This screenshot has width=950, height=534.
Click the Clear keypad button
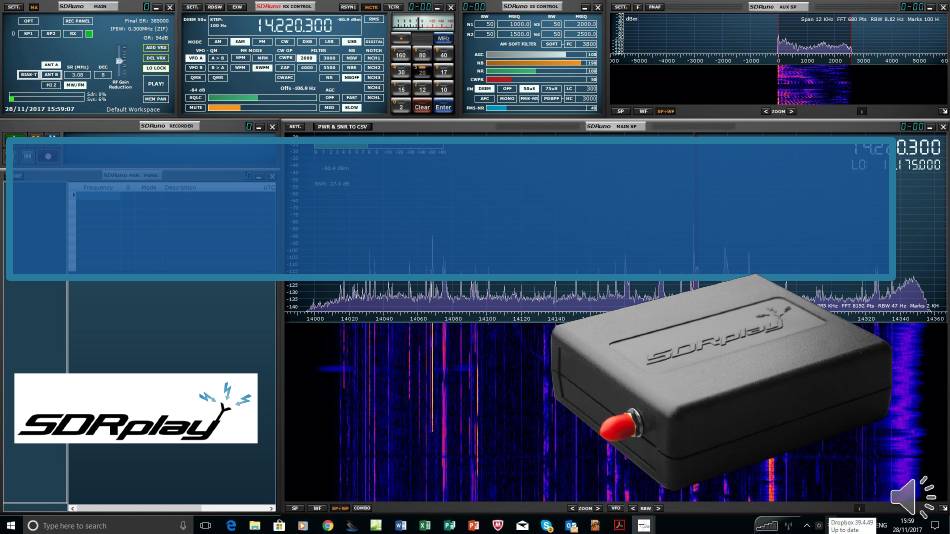click(x=422, y=107)
